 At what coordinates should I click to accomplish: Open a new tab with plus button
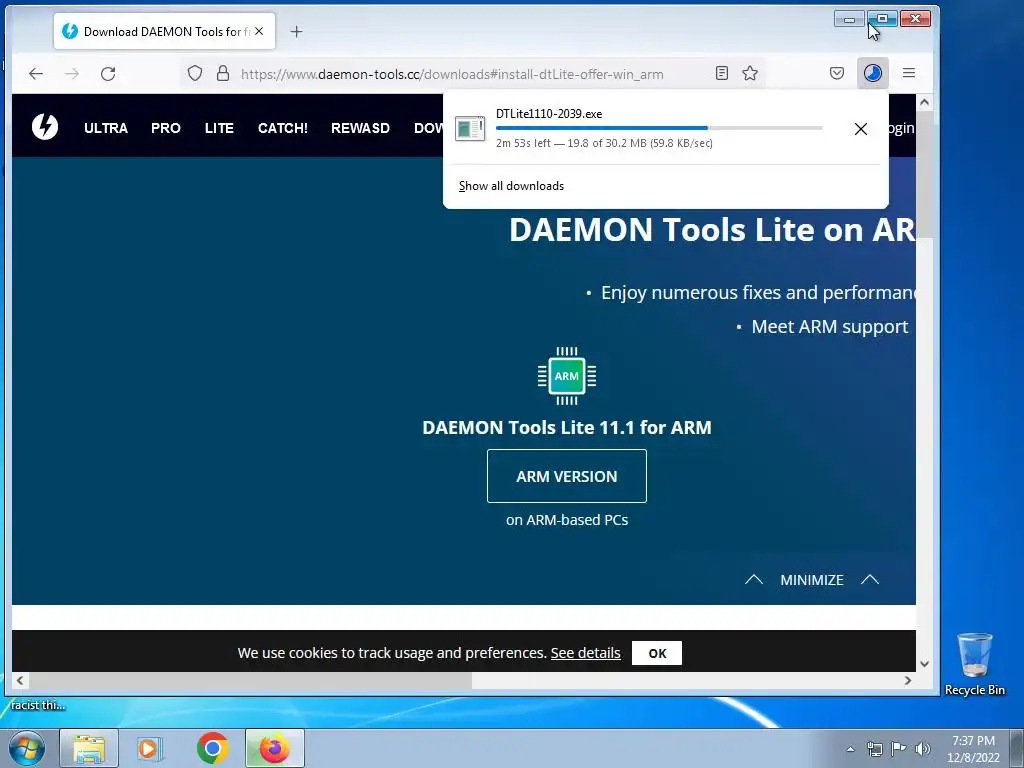click(x=296, y=31)
